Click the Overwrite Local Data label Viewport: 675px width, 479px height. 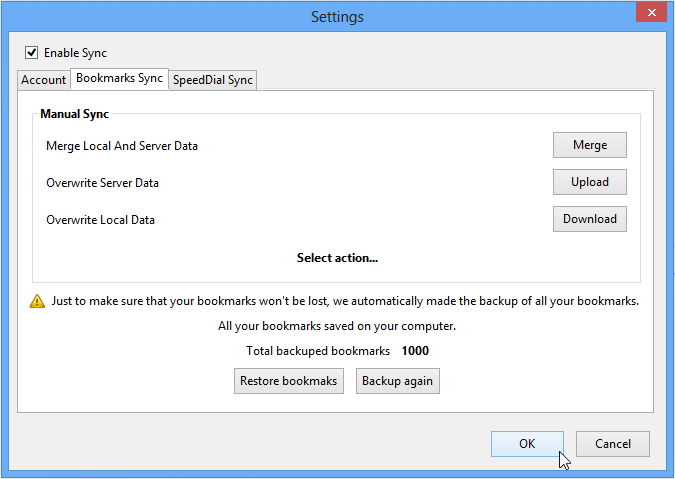[x=100, y=220]
